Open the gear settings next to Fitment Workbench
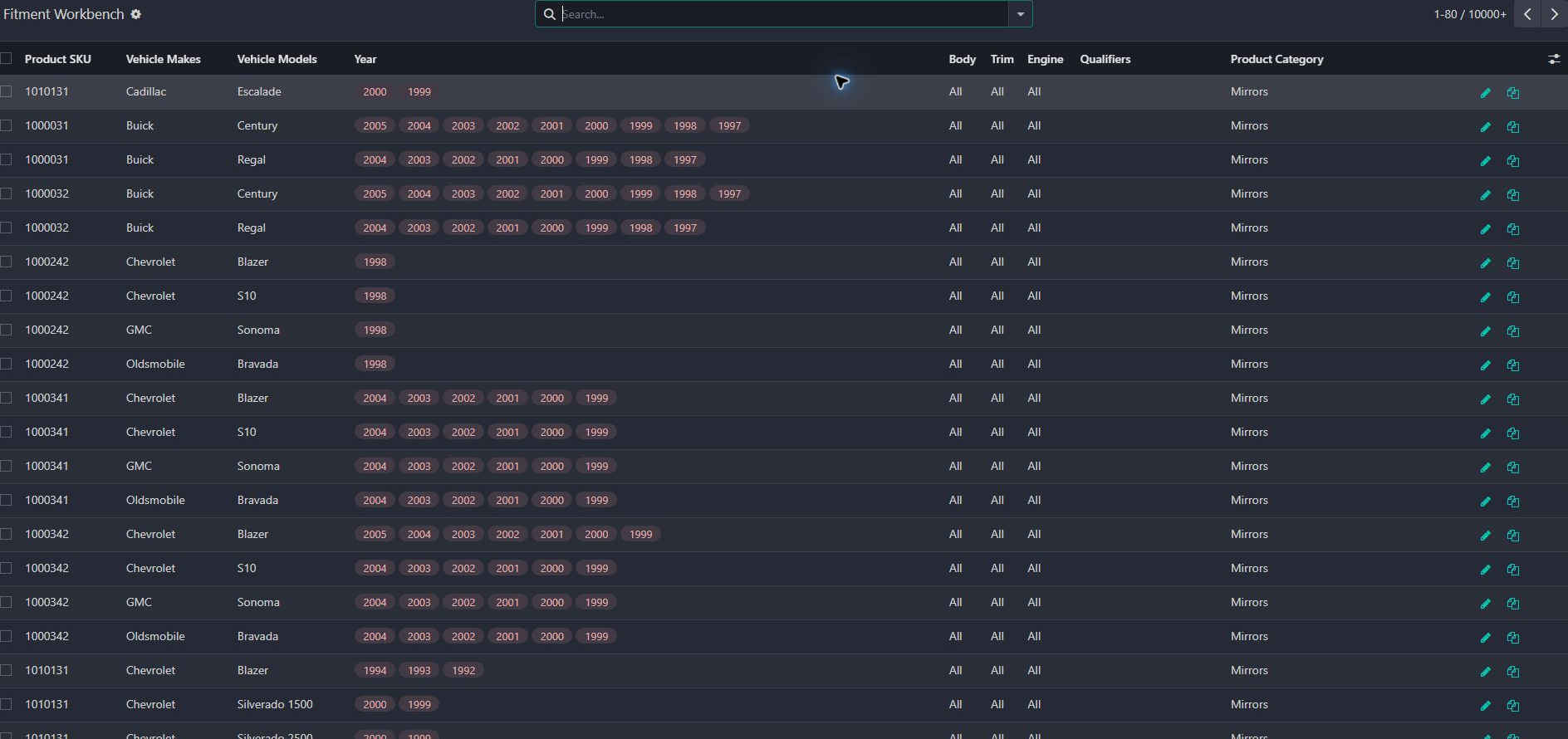The image size is (1568, 739). click(136, 14)
